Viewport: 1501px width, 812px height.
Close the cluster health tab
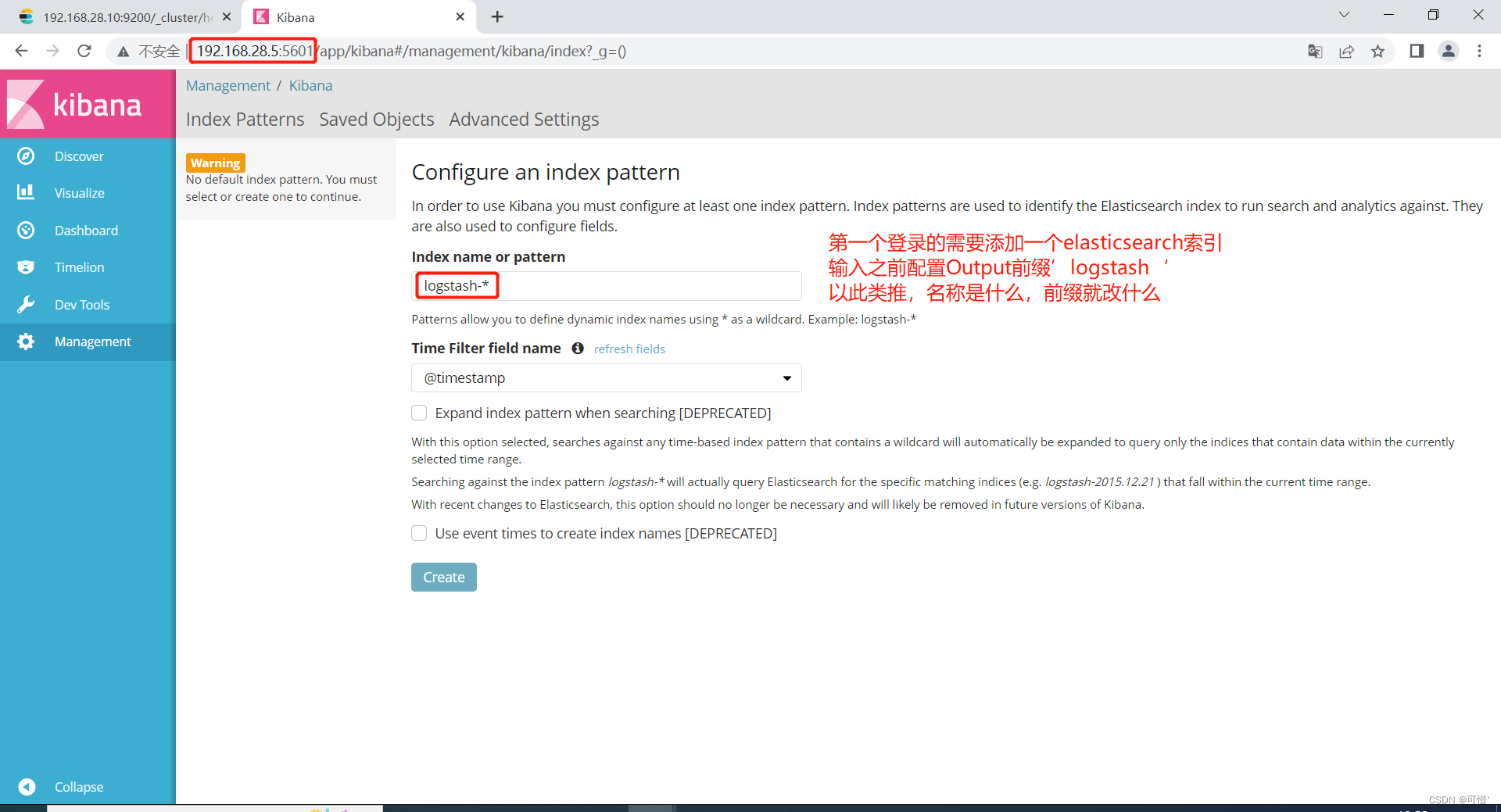227,16
